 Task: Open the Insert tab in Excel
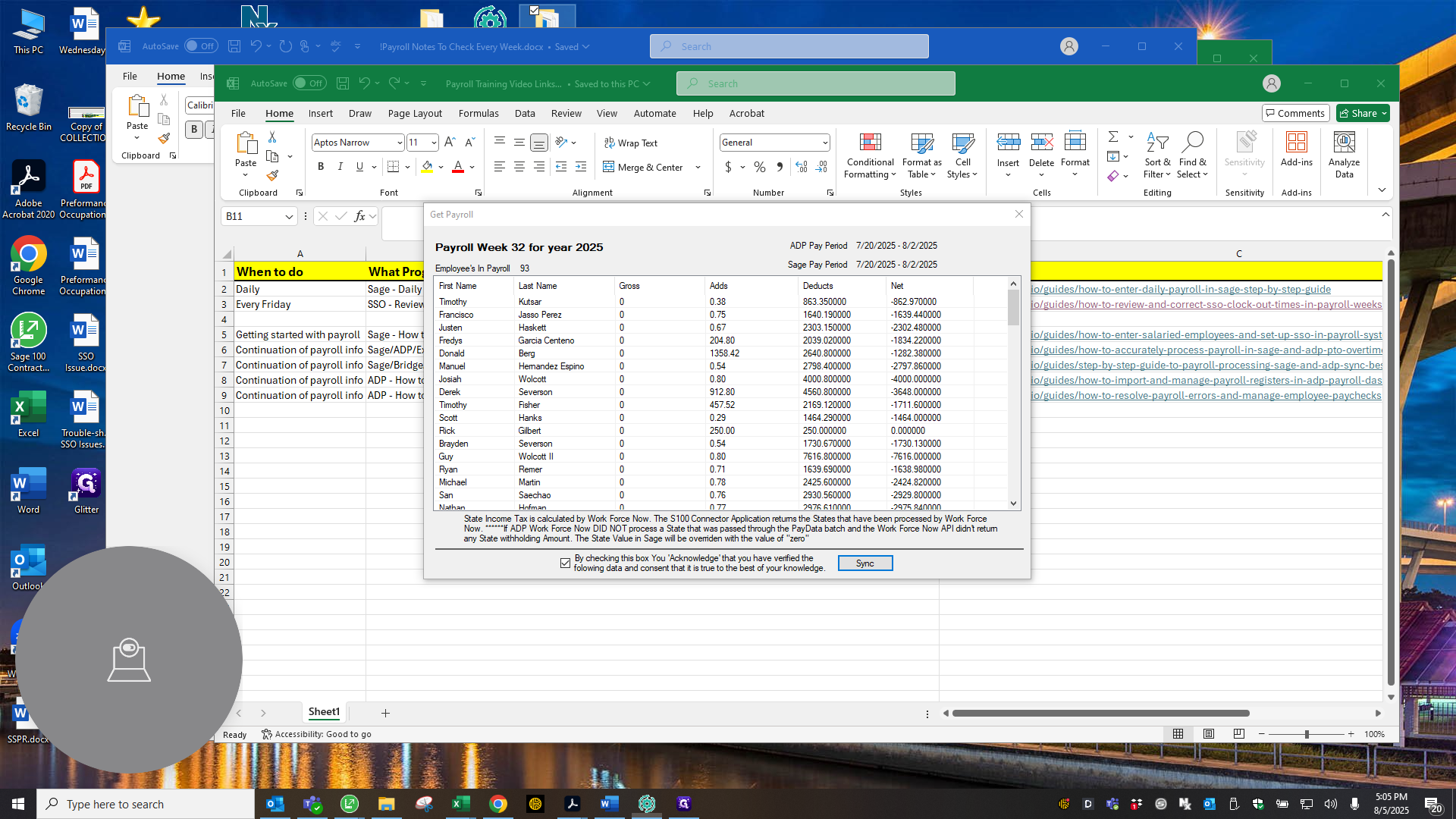[x=320, y=113]
